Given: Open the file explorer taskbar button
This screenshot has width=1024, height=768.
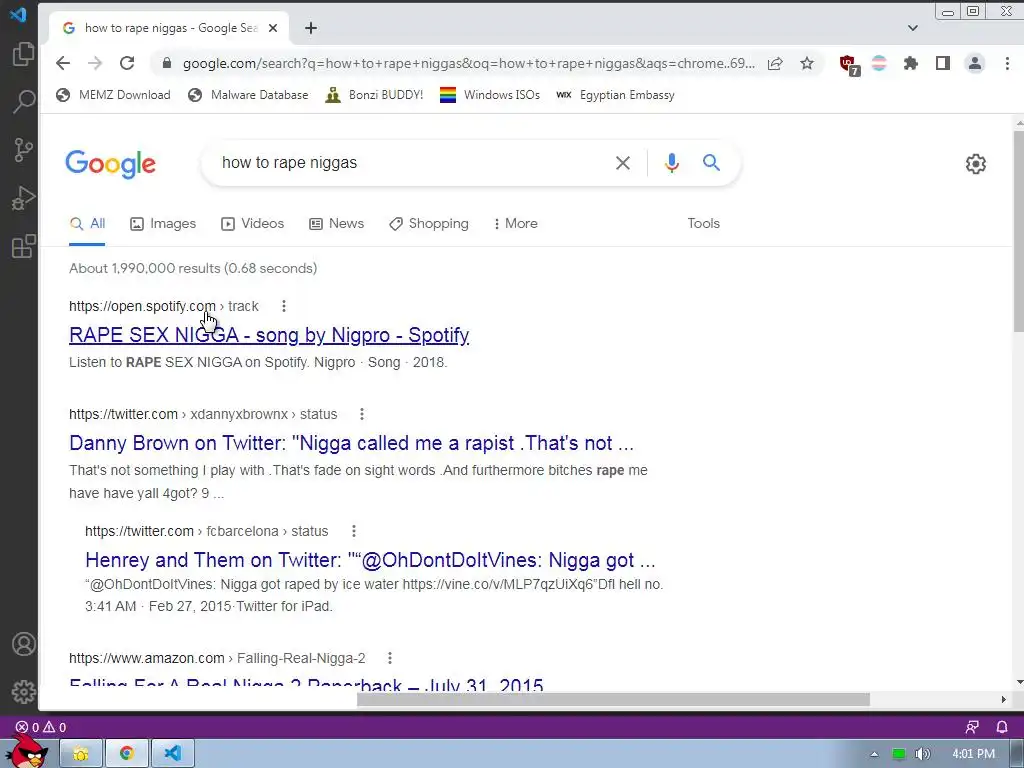Looking at the screenshot, I should pyautogui.click(x=81, y=754).
